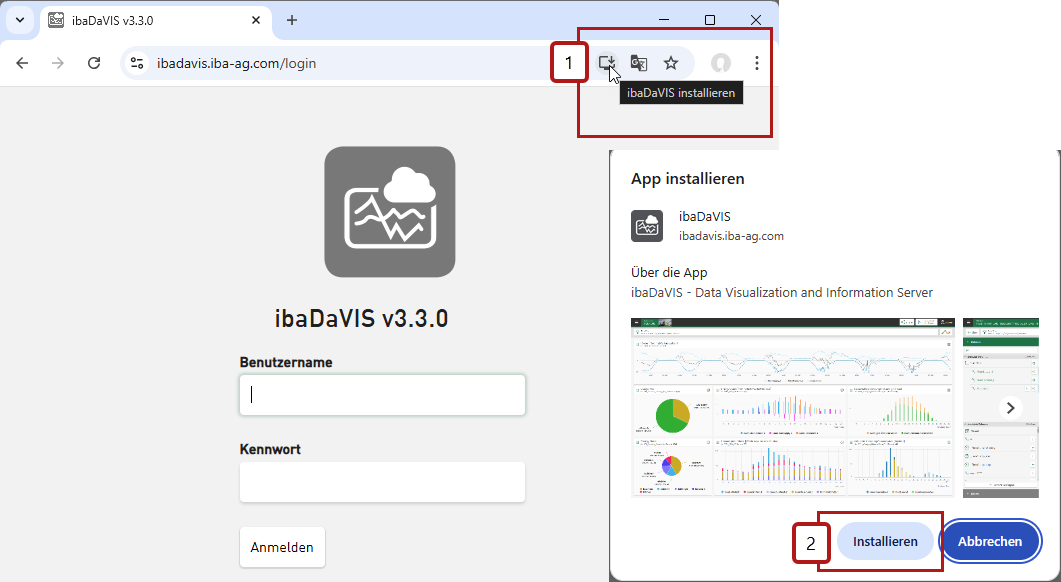Click the 'ibaDaVIS v3.3.0' page heading
Screen dimensions: 1061x582
pos(361,319)
